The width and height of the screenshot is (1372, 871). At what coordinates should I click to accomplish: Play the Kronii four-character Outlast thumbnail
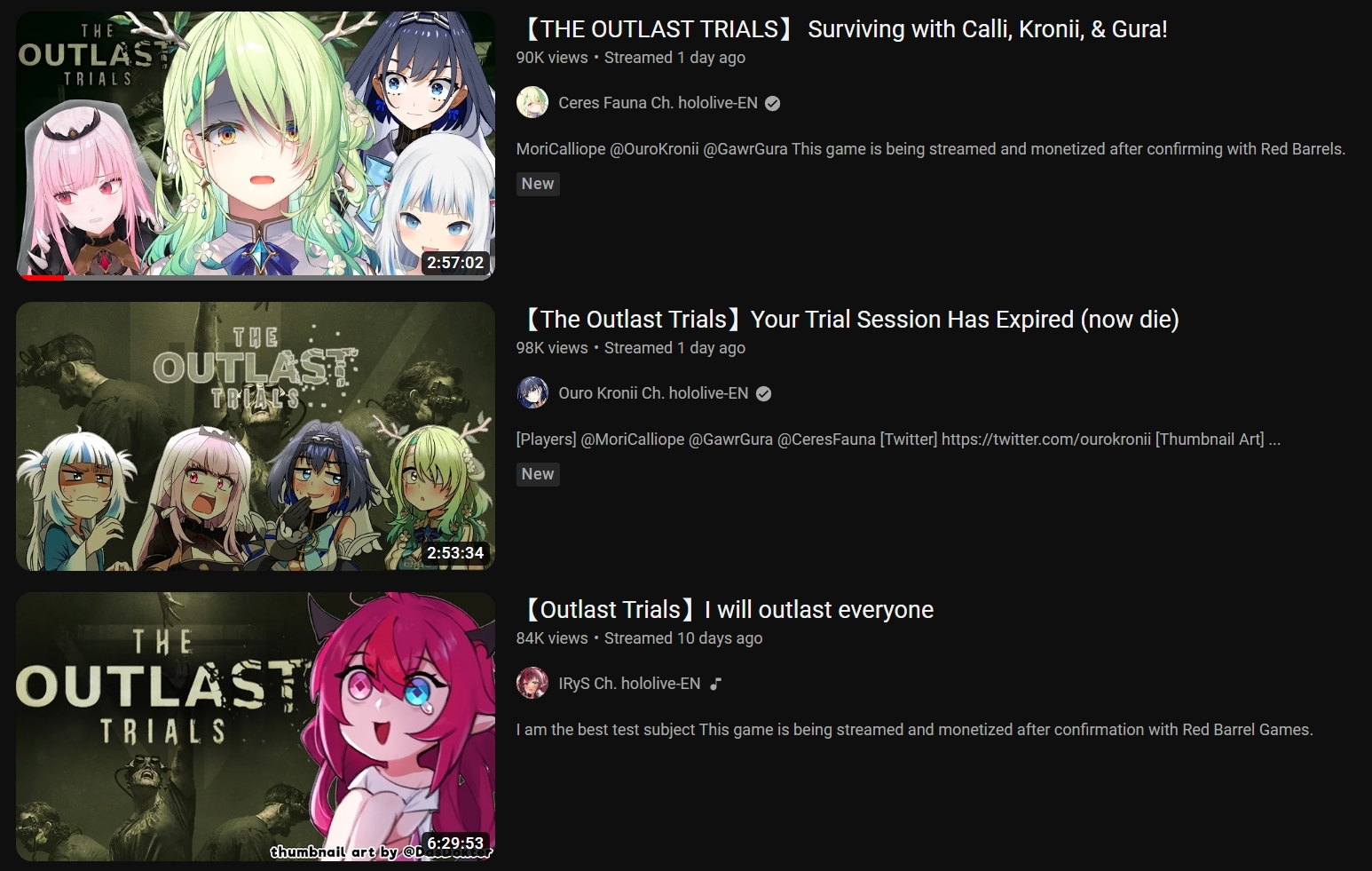coord(256,436)
